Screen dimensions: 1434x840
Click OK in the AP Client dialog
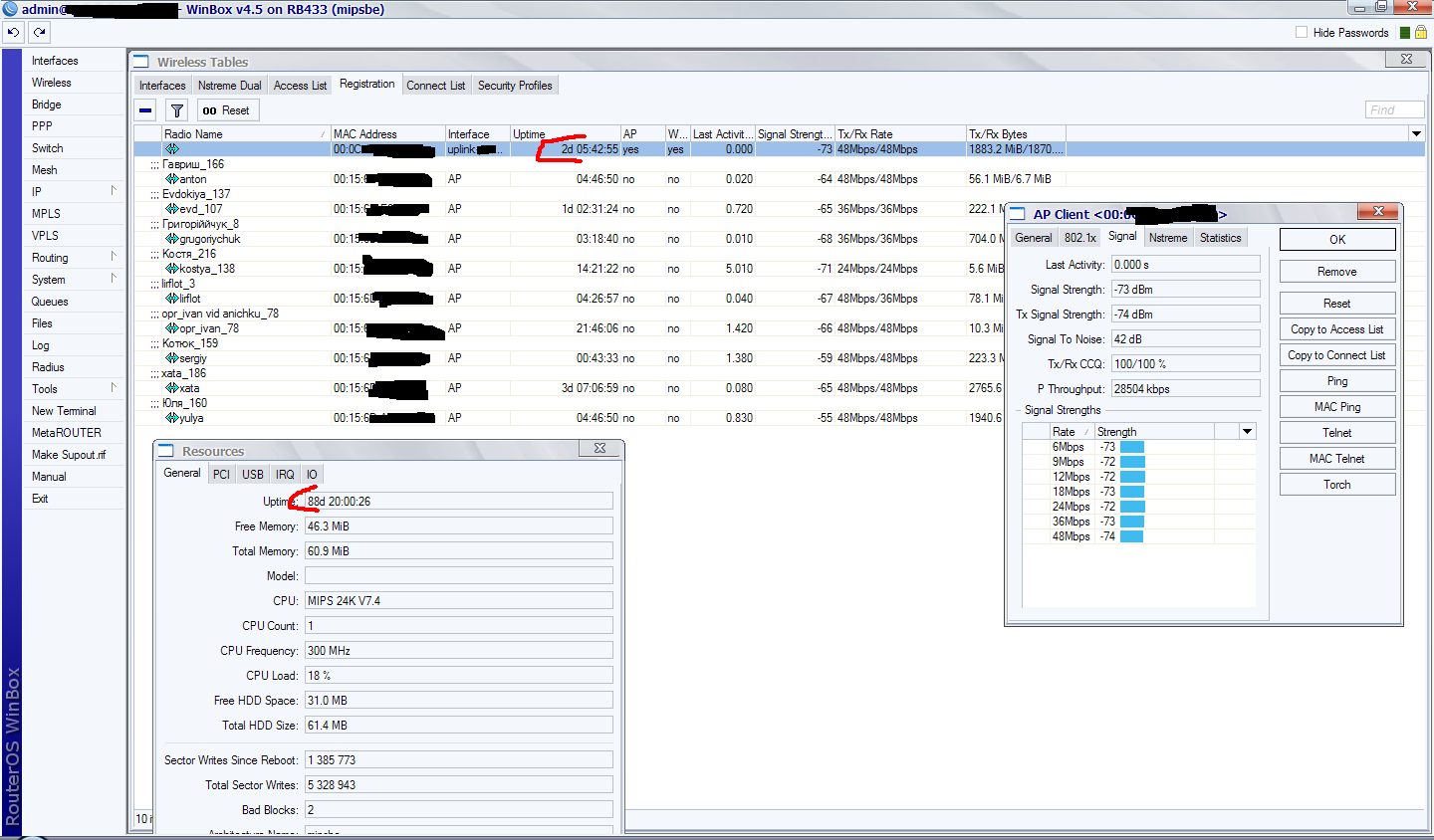tap(1337, 240)
